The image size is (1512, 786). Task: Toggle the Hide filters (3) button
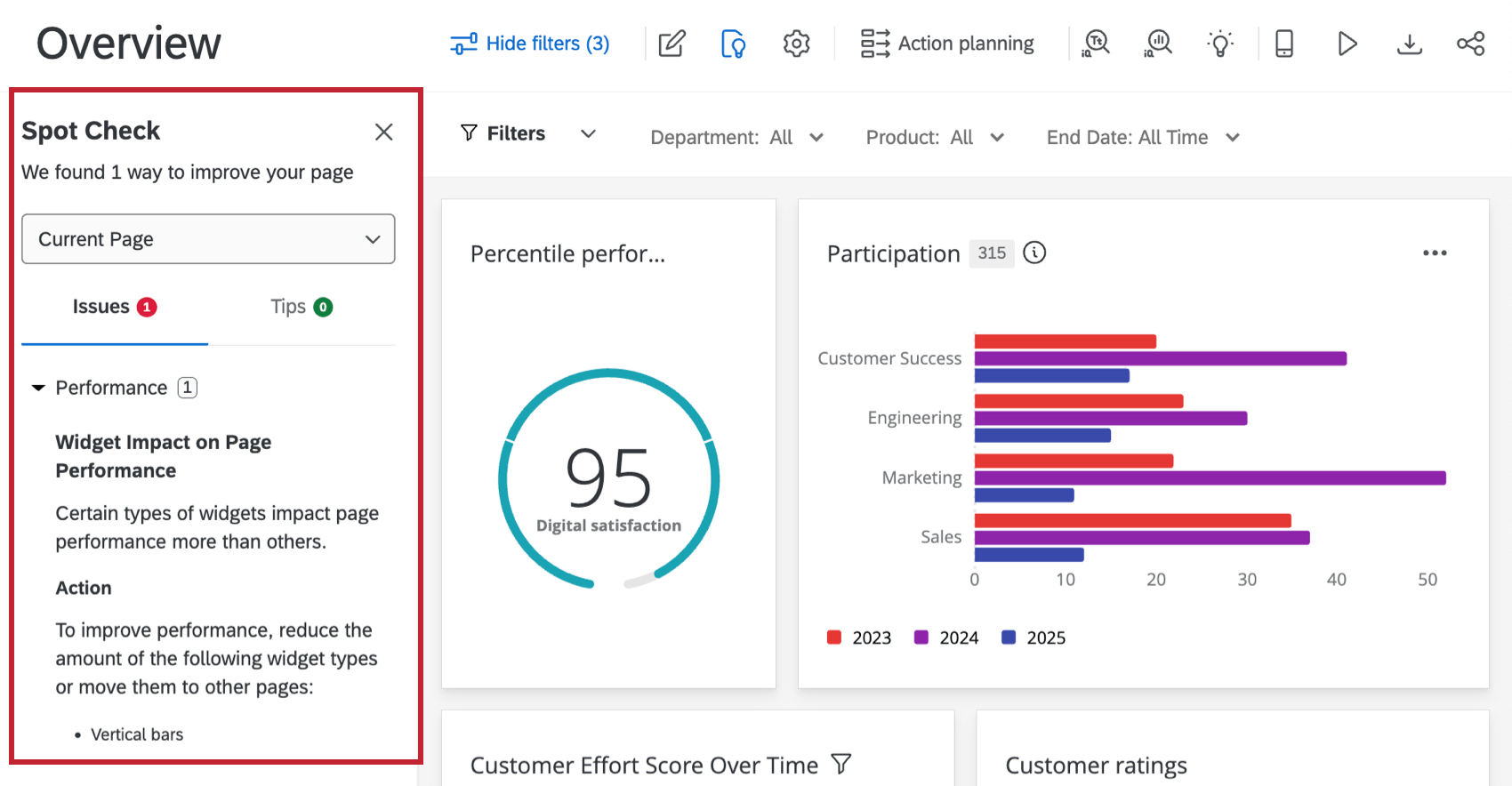pos(530,44)
